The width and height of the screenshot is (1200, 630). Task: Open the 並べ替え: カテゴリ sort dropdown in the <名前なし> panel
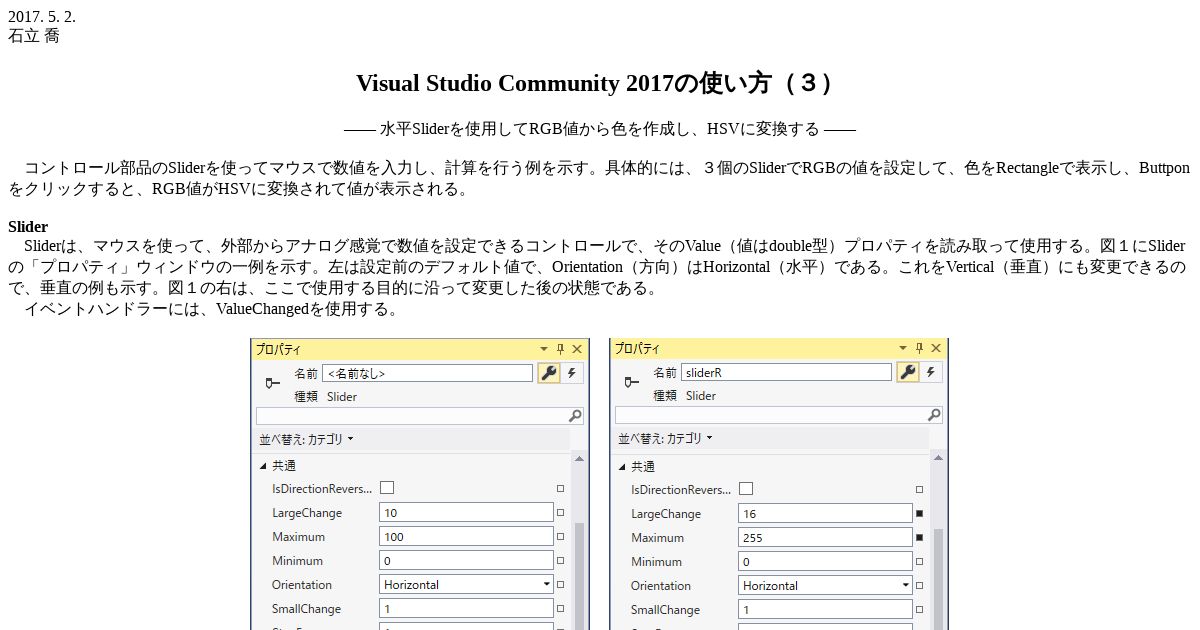point(306,439)
